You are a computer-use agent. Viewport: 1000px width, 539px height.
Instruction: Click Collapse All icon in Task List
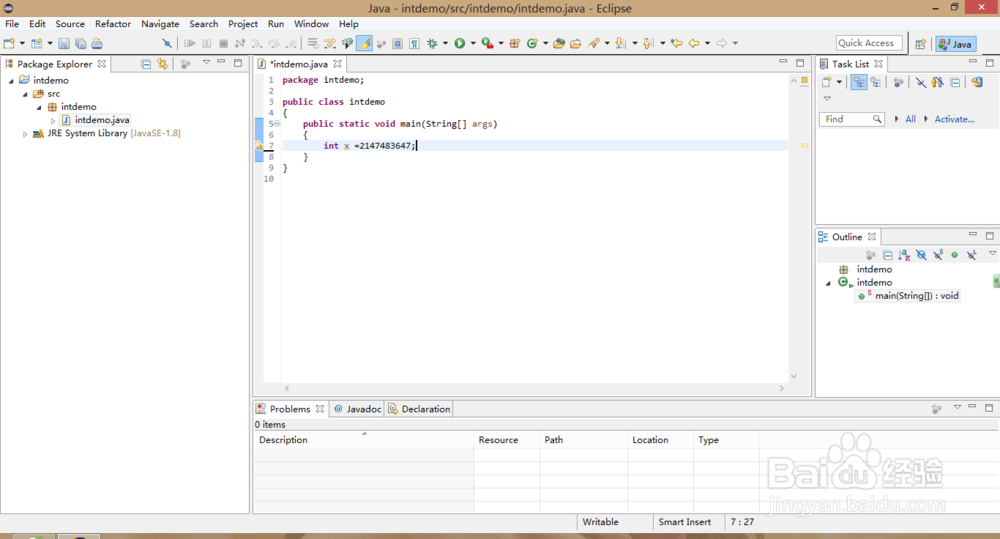(x=955, y=82)
